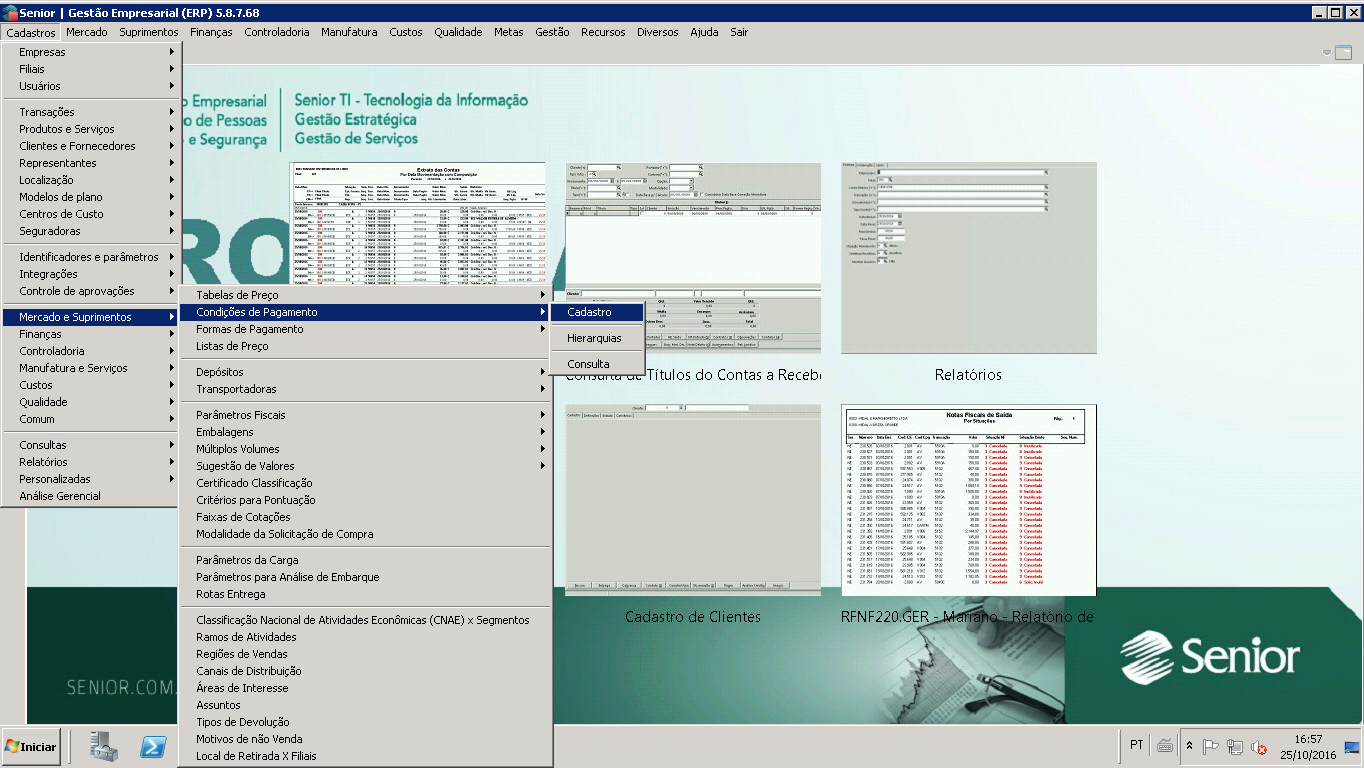Screen dimensions: 1364x768
Task: Expand the Representantes submenu
Action: (90, 163)
